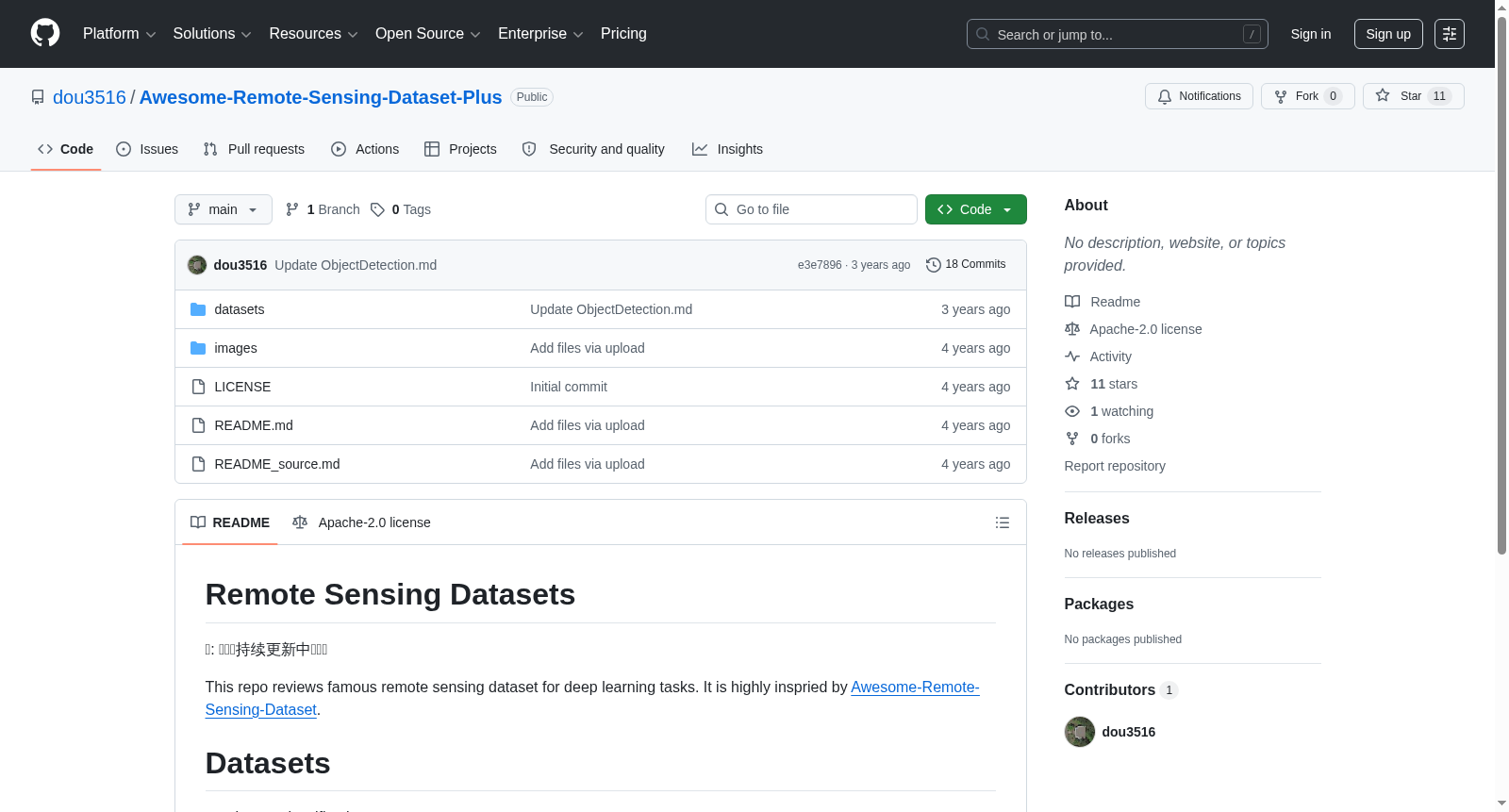Open the header appearance settings icon
The width and height of the screenshot is (1509, 812).
point(1450,34)
